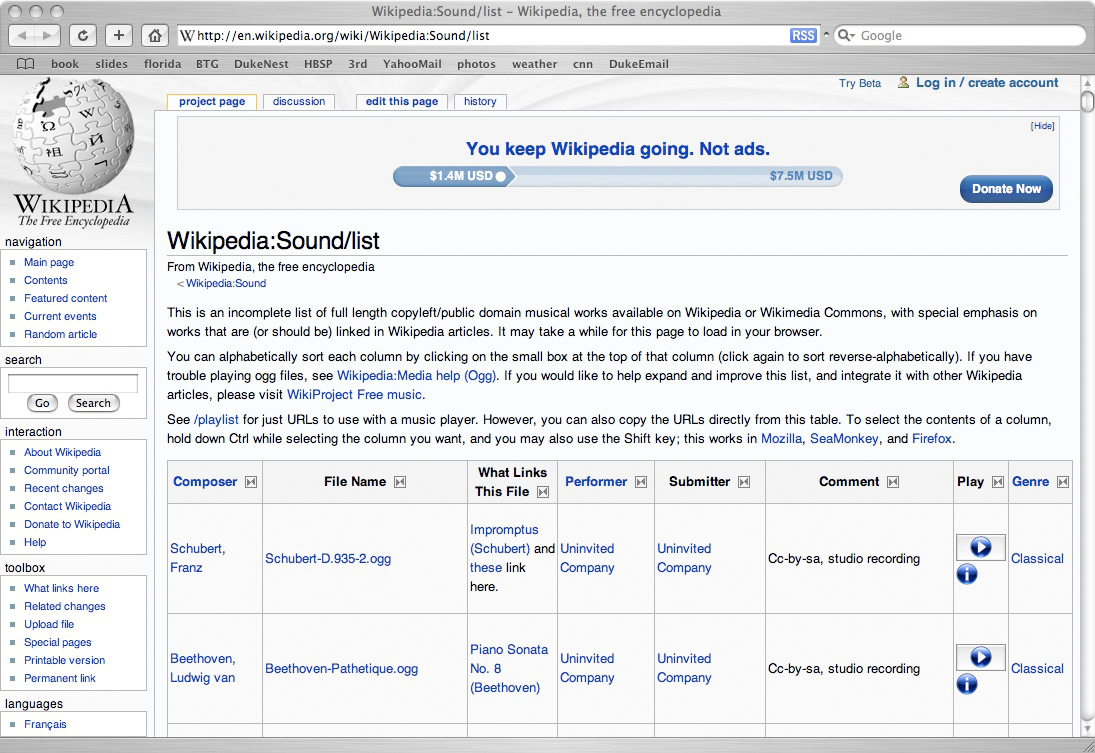Sort by the Play column sort icon
This screenshot has height=753, width=1095.
click(998, 482)
